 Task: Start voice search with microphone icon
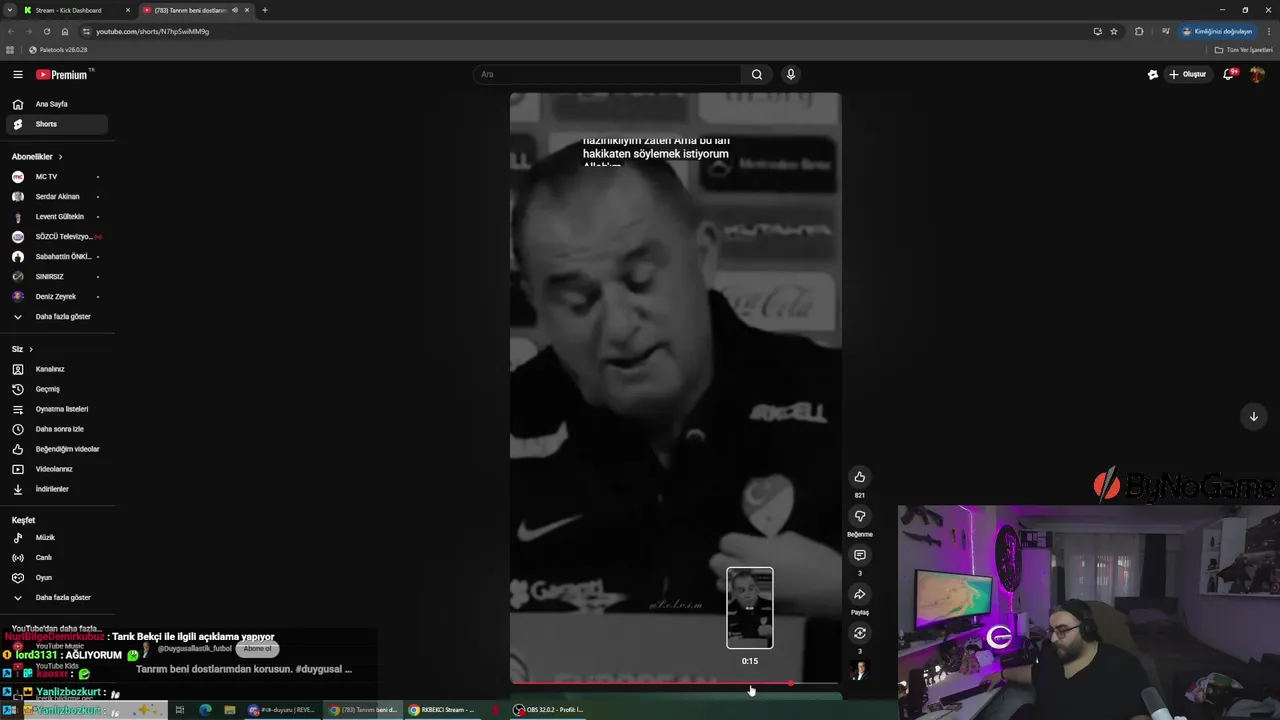point(790,75)
